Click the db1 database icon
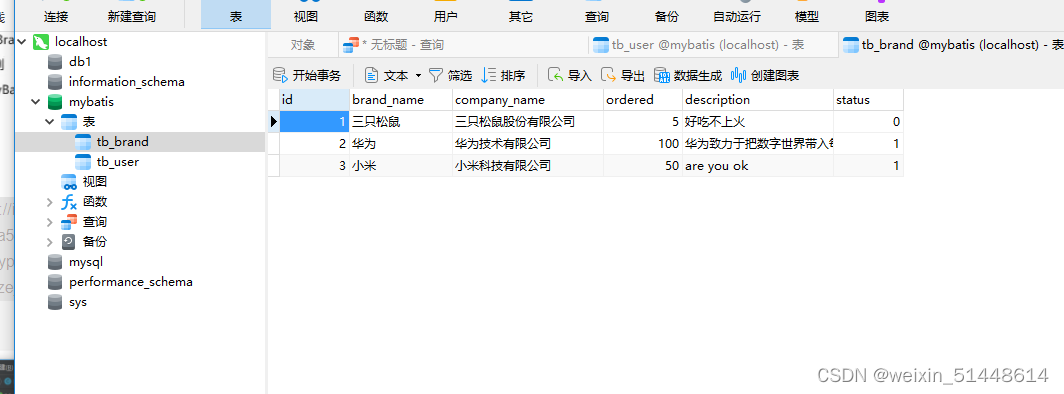Viewport: 1064px width, 394px height. [56, 62]
